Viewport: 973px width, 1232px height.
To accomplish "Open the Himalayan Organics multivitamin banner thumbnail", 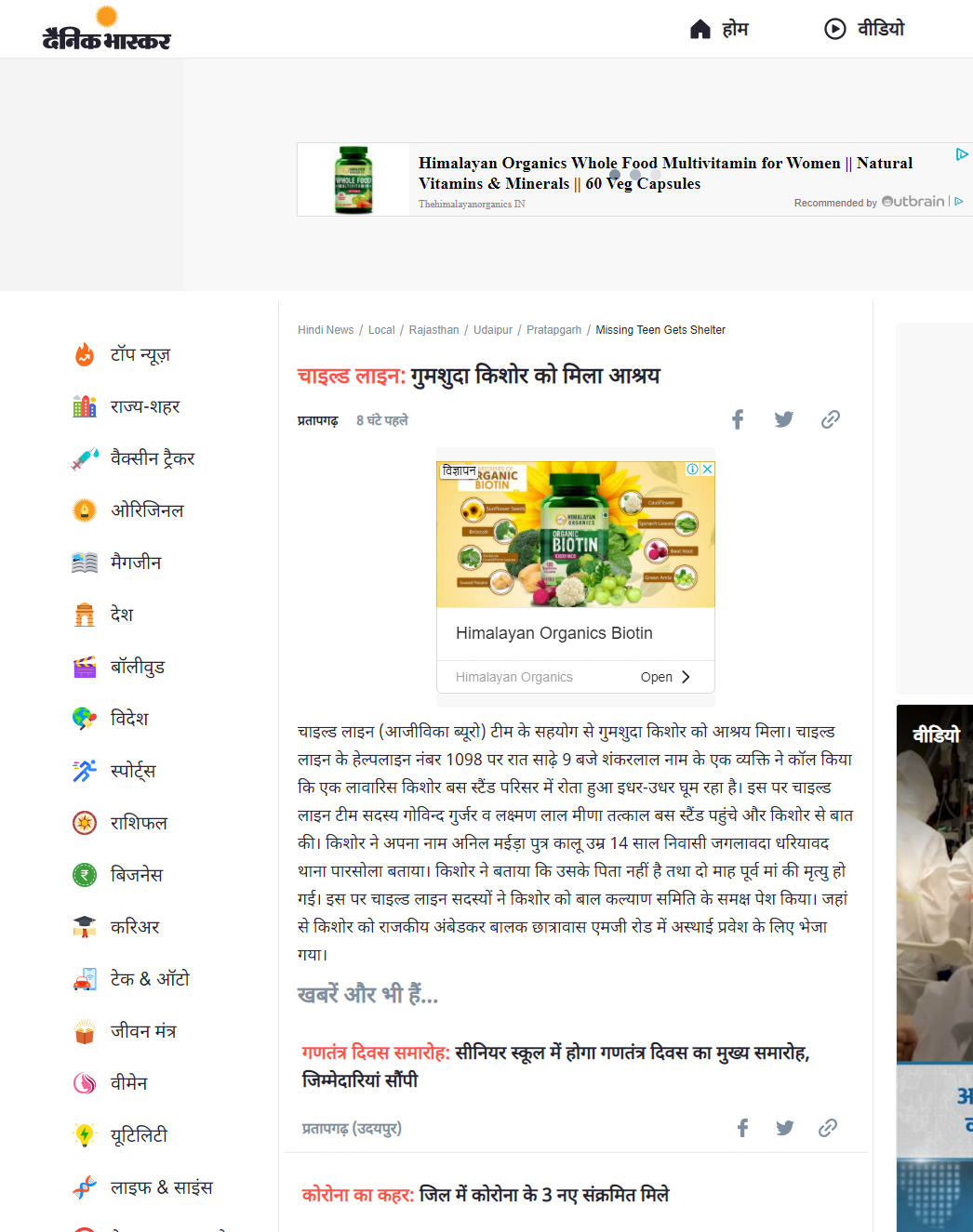I will (353, 179).
